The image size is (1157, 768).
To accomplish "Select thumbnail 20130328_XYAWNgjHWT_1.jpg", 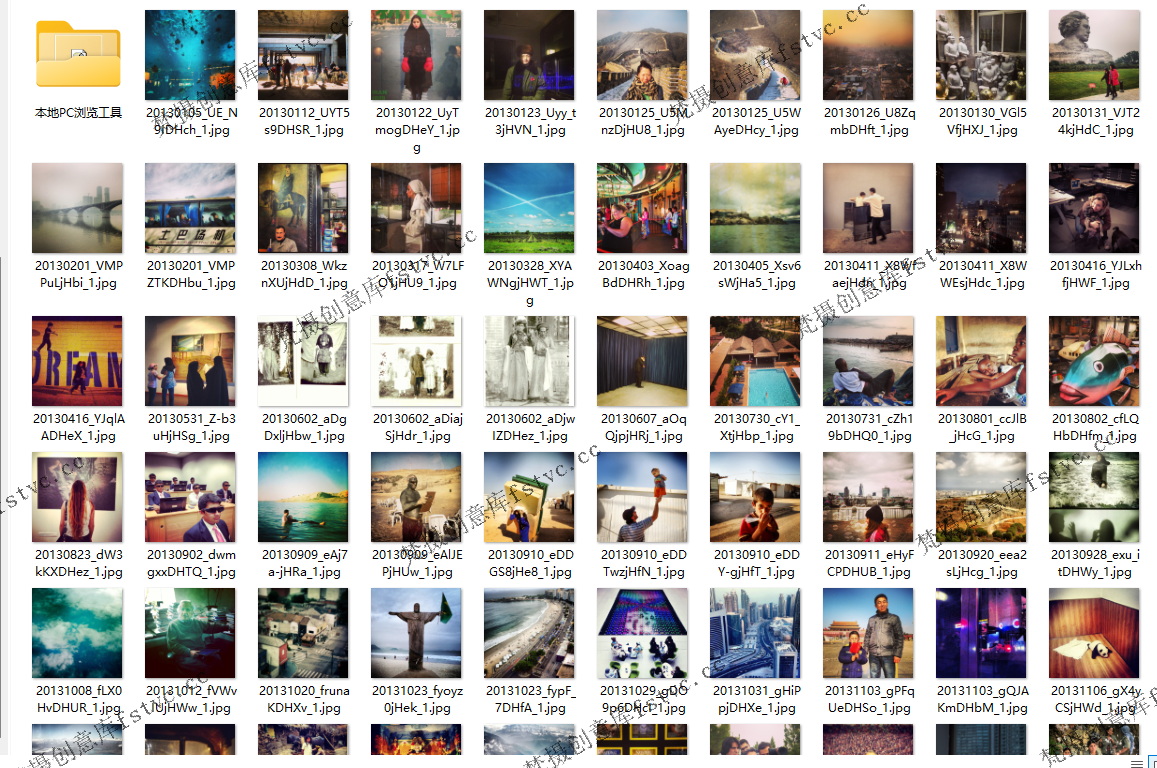I will 529,208.
